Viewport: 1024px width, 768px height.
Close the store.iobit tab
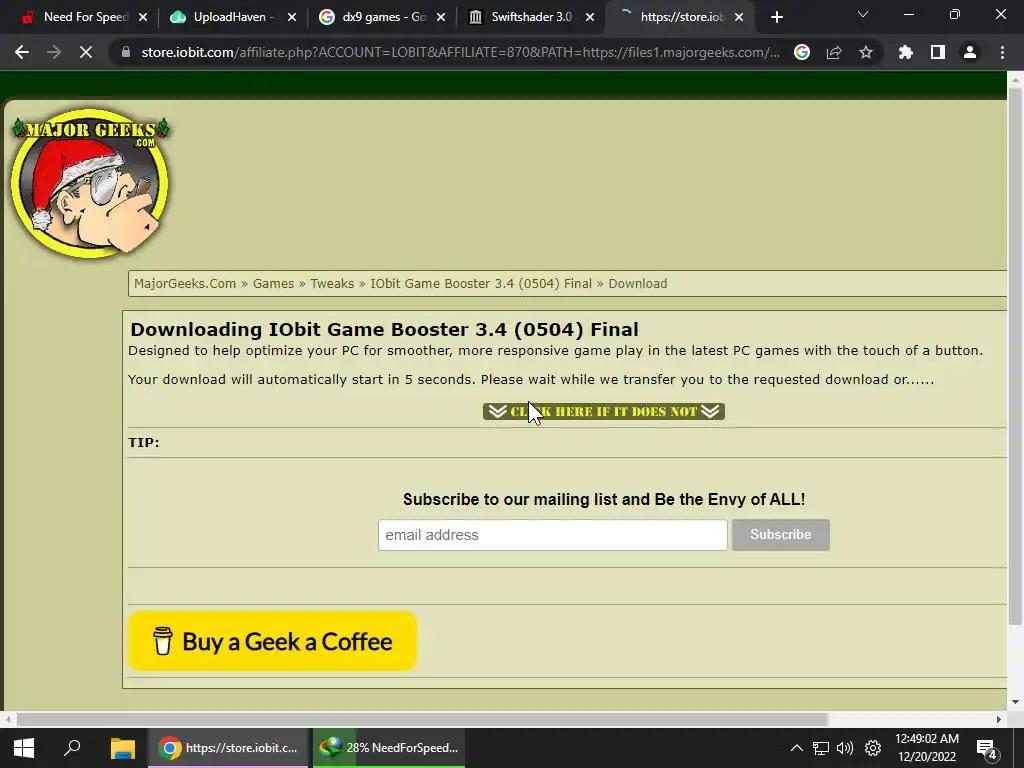click(739, 17)
